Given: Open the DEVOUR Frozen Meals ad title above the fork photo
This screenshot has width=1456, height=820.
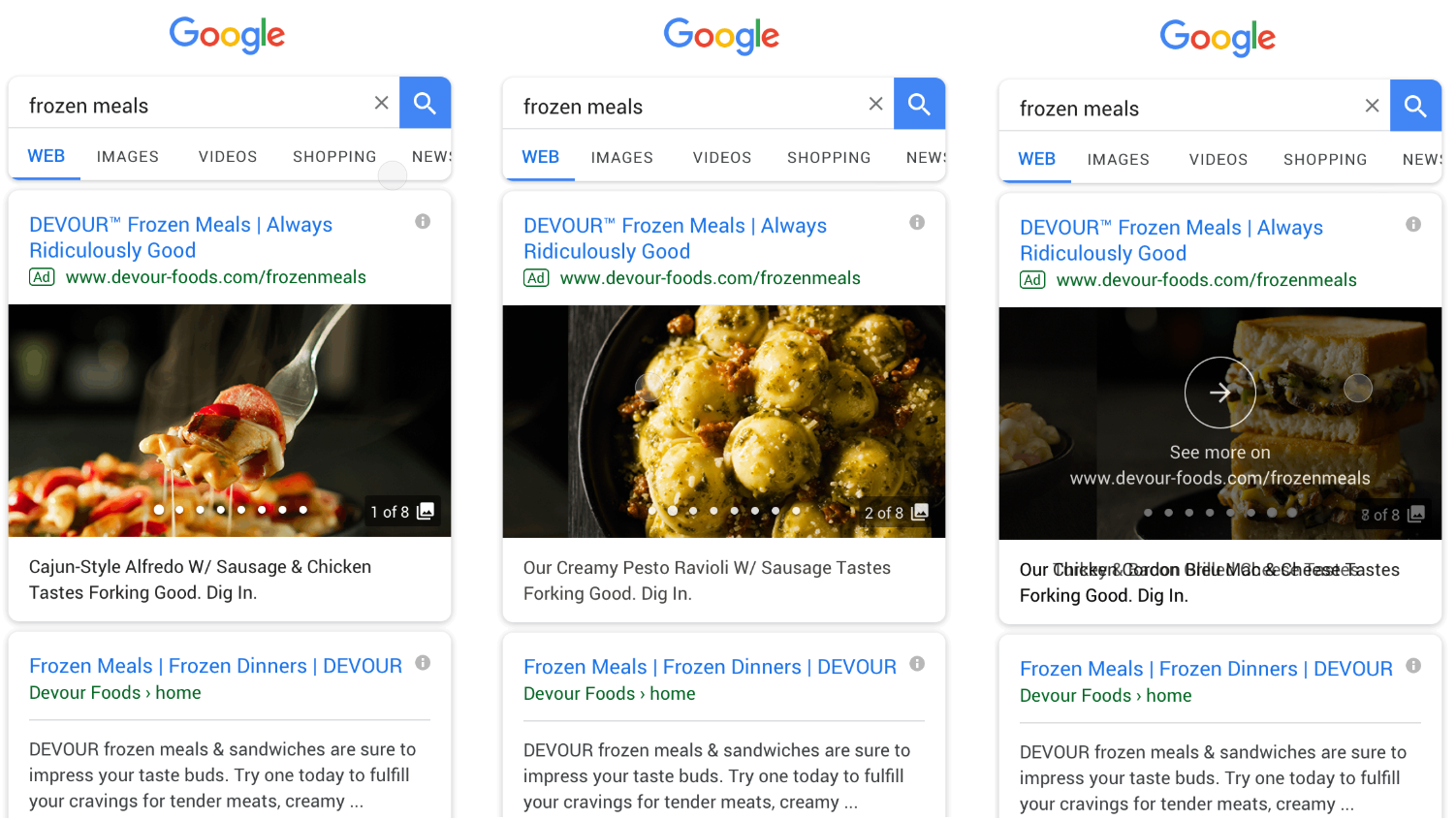Looking at the screenshot, I should pyautogui.click(x=180, y=237).
